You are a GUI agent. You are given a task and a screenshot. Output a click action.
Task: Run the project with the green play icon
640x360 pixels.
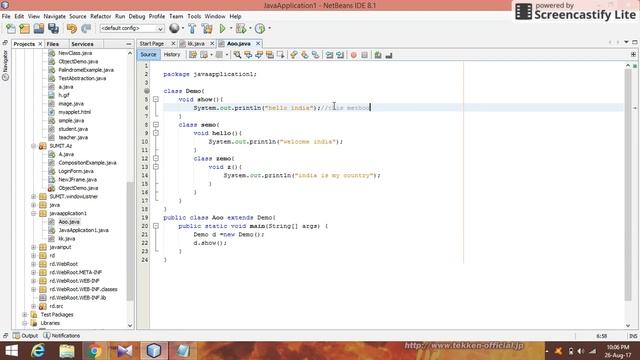[x=222, y=29]
